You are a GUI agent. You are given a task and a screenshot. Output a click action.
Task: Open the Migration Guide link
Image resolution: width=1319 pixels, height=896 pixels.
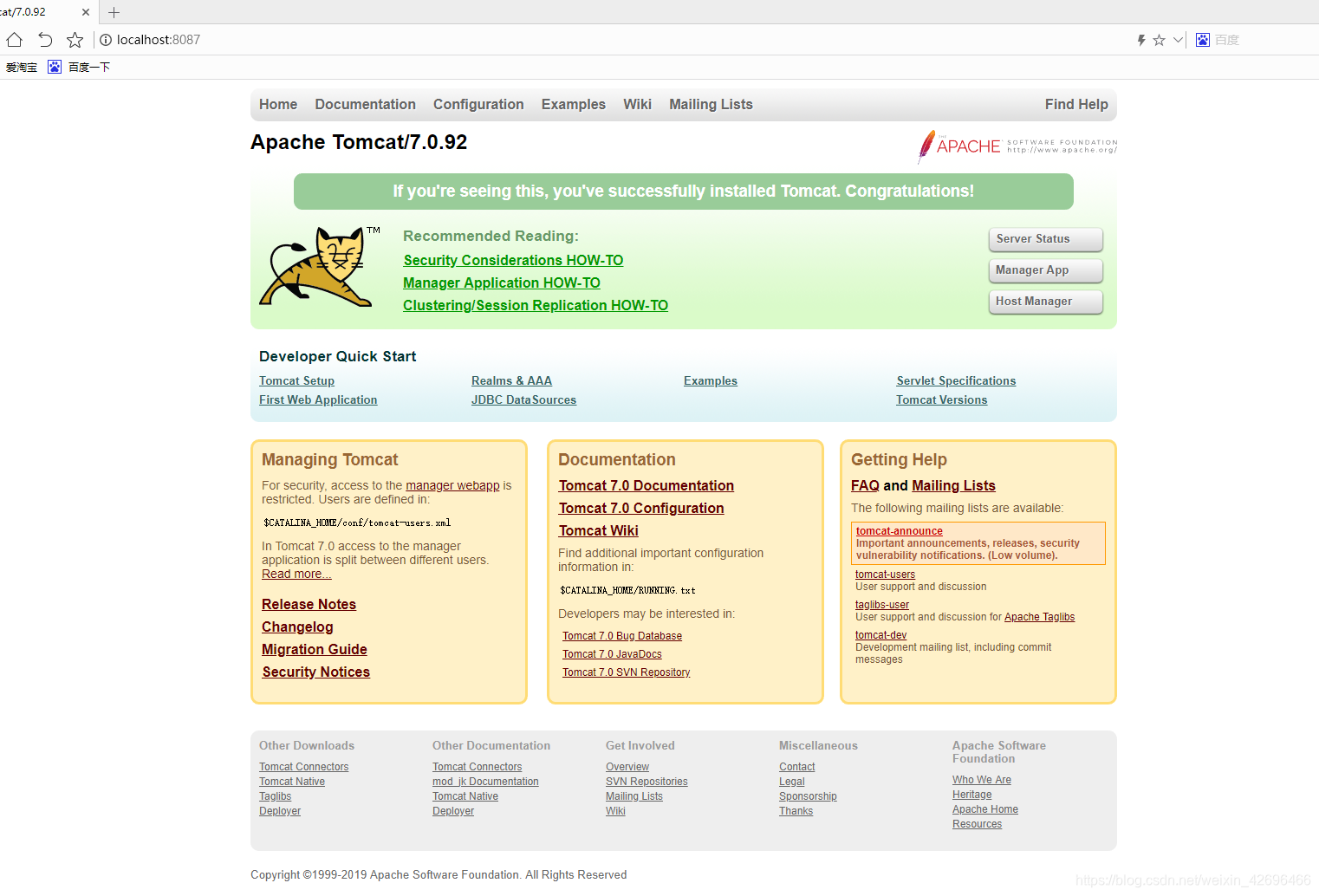315,649
